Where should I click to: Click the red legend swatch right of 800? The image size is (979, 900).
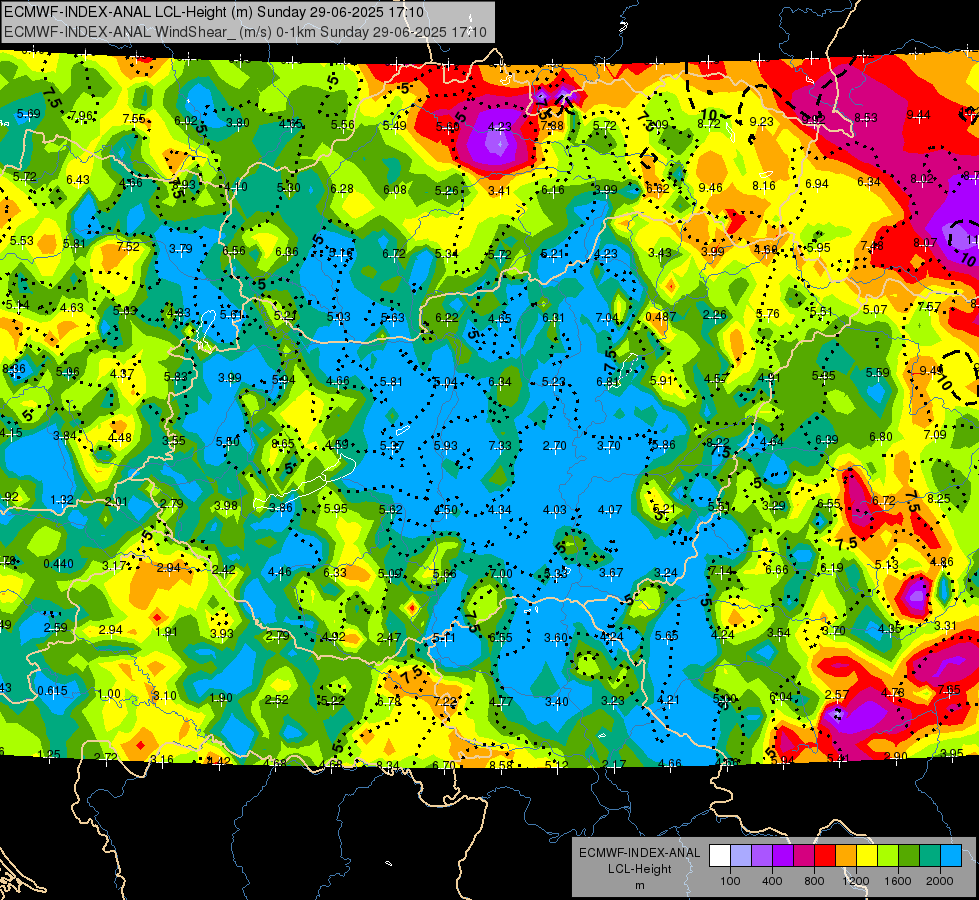tap(825, 856)
